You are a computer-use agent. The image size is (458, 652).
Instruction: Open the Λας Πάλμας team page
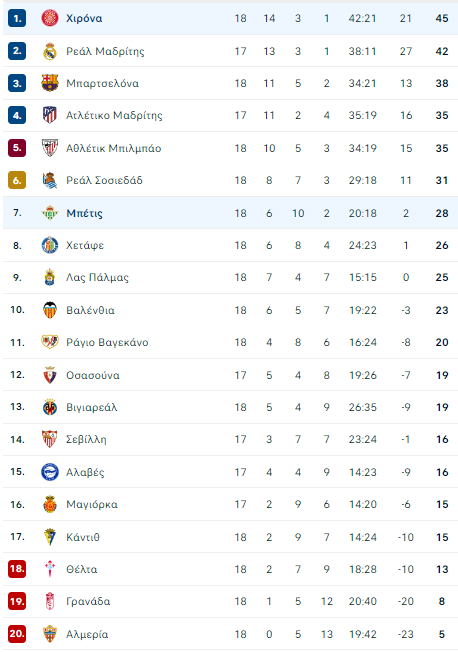click(x=97, y=277)
